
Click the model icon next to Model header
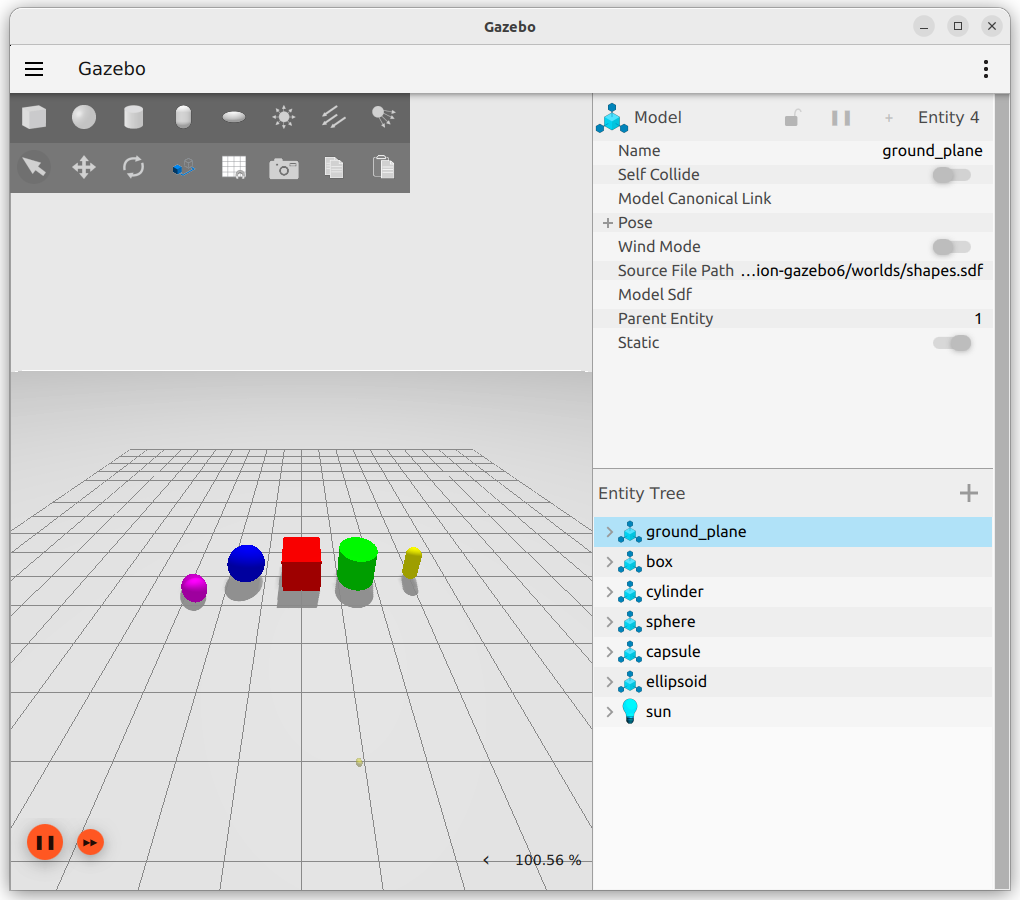pos(611,118)
